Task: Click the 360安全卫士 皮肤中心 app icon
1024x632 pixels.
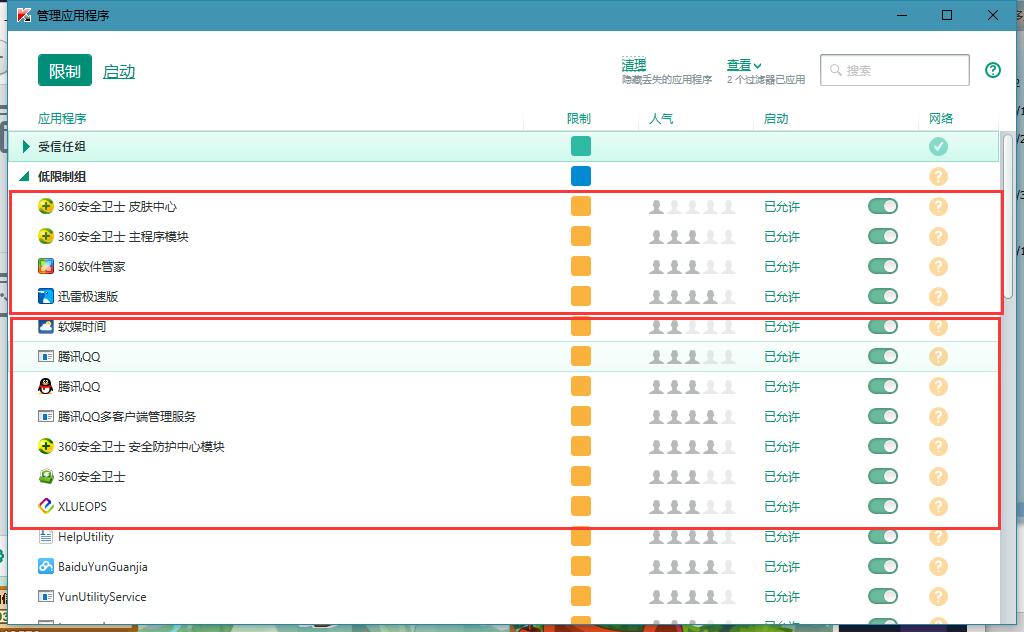Action: point(46,206)
